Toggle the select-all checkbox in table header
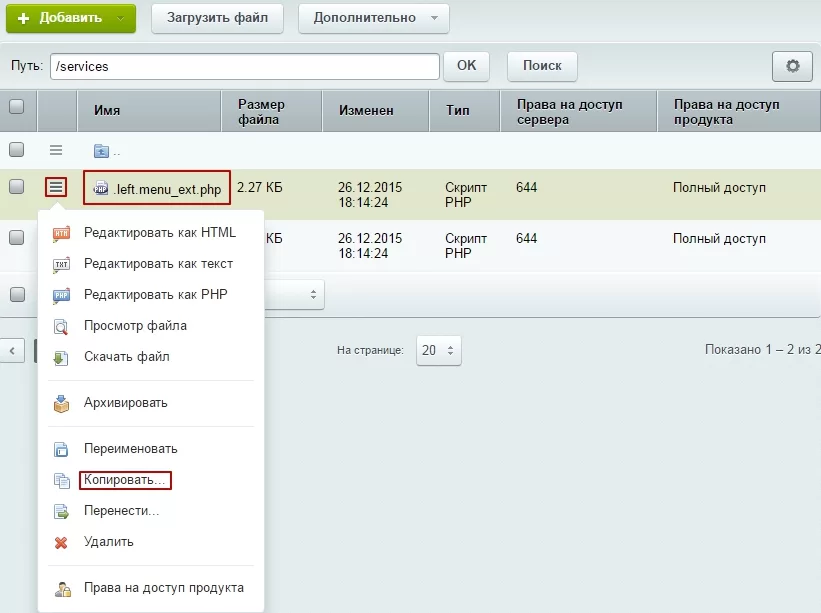Viewport: 821px width, 613px height. 17,106
